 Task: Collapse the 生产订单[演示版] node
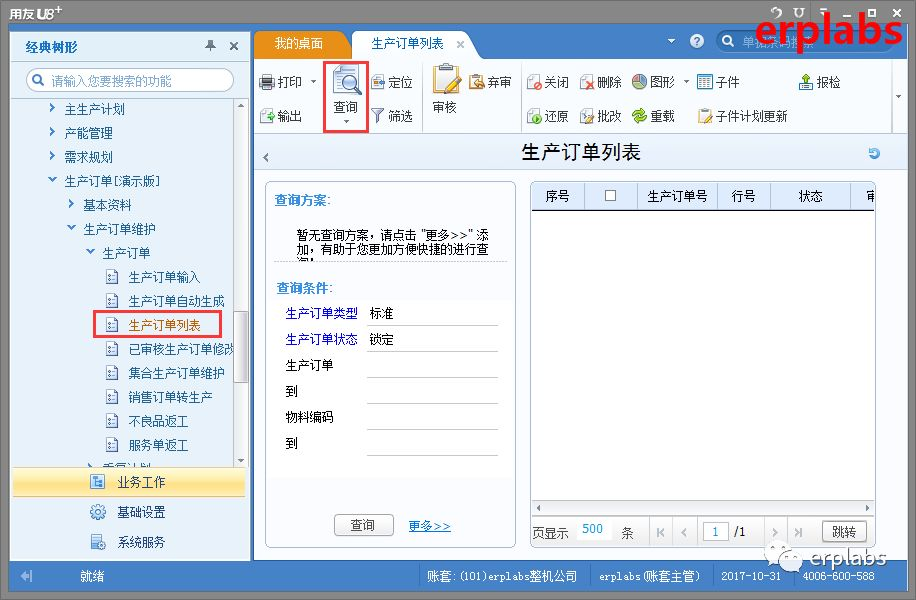pos(53,180)
